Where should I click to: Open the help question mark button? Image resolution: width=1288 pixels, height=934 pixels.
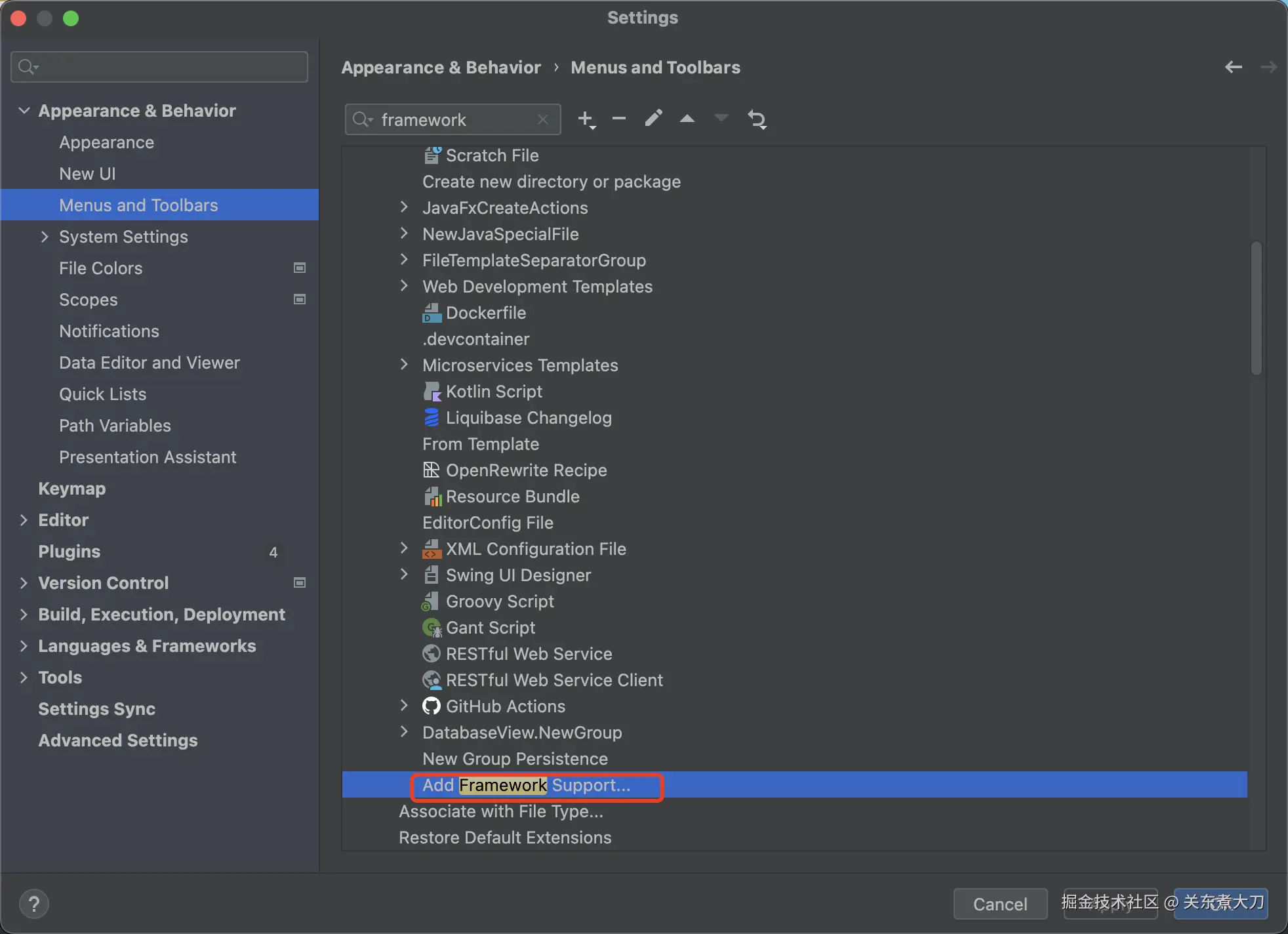[34, 904]
